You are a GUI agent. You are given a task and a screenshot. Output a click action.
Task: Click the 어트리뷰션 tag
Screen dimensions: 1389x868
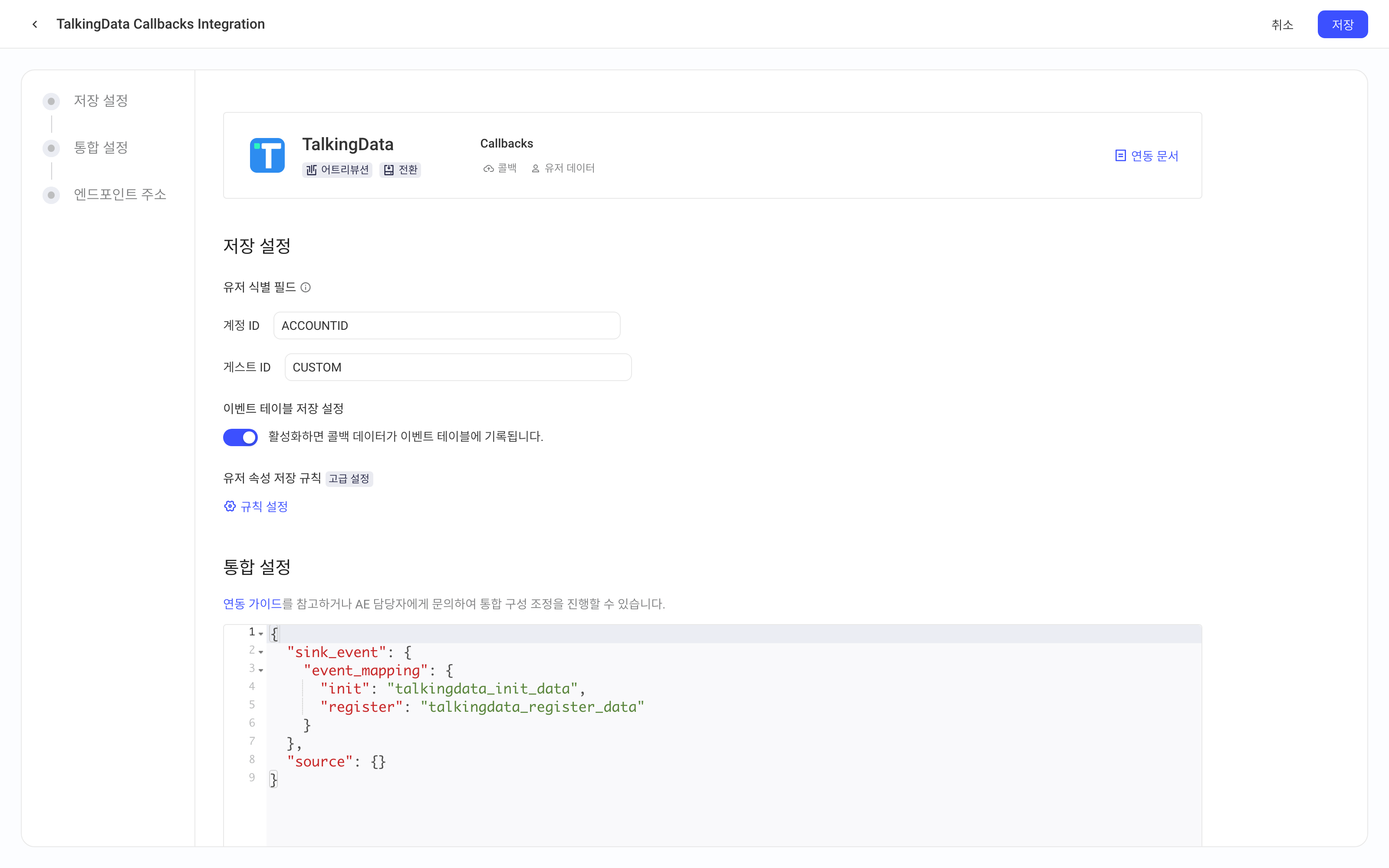click(338, 170)
